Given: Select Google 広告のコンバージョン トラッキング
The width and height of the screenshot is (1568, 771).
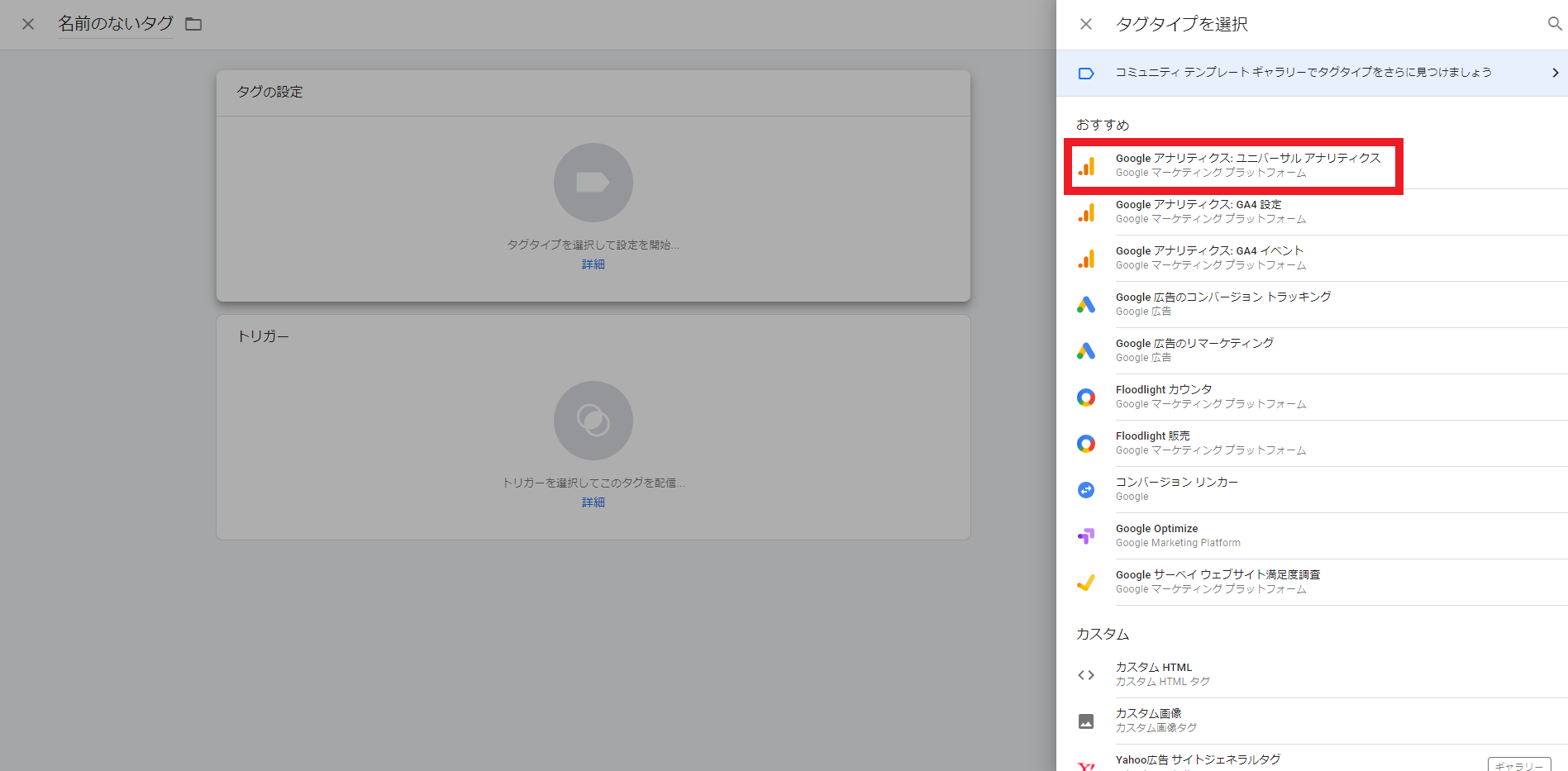Looking at the screenshot, I should [x=1312, y=304].
